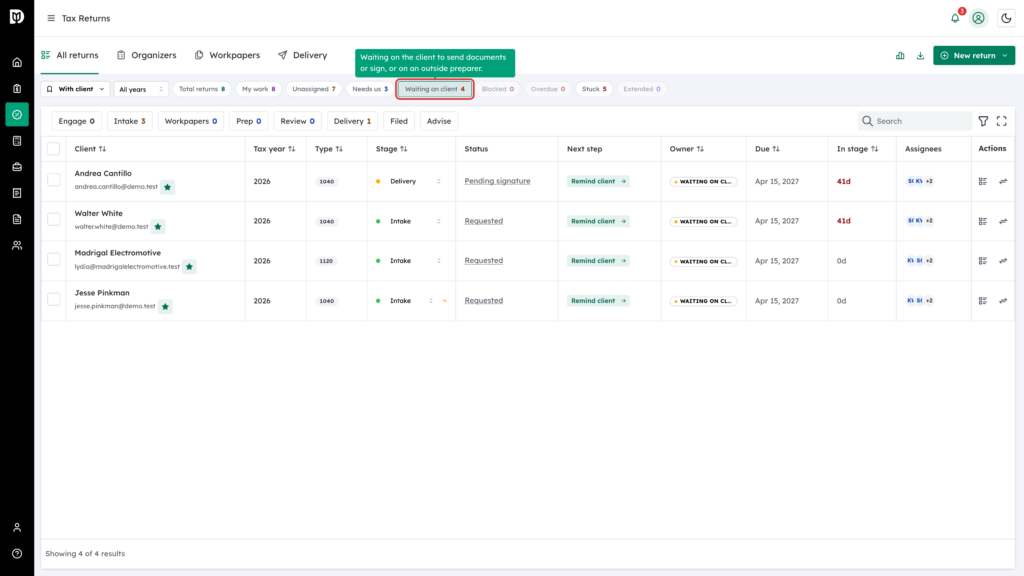This screenshot has width=1024, height=576.
Task: Open the Pending signature status link
Action: point(497,181)
